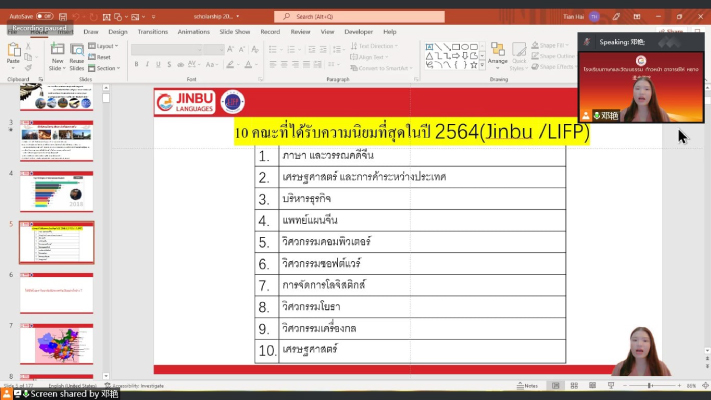This screenshot has width=711, height=400.
Task: Click the Undo arrow icon
Action: (x=76, y=17)
